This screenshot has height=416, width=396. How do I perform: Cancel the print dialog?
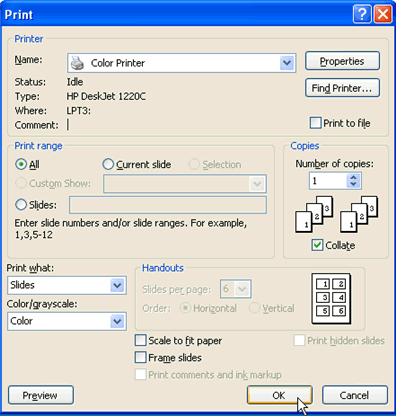click(x=355, y=395)
